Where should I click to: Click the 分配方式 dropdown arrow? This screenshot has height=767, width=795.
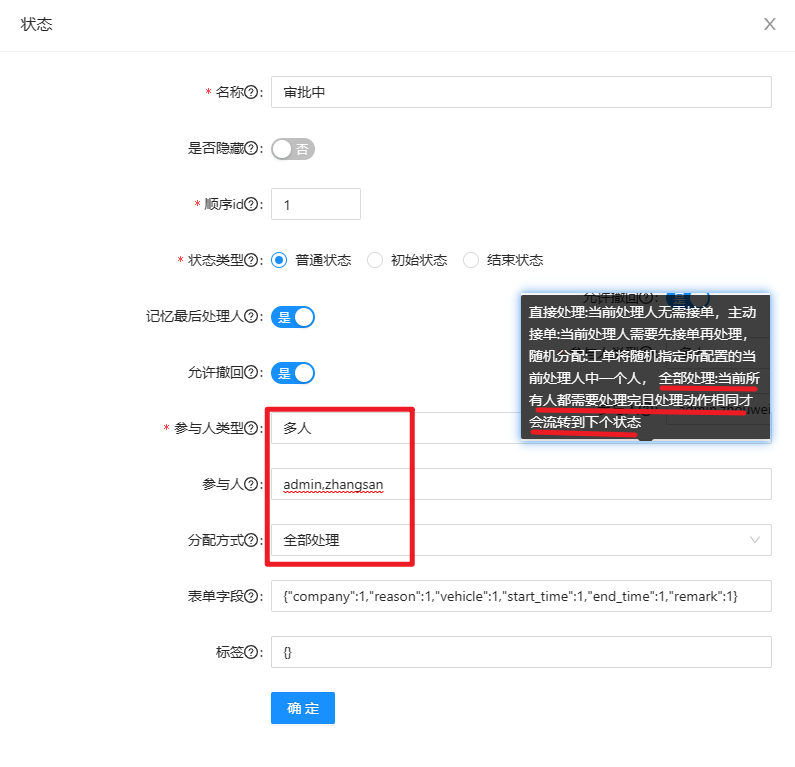pyautogui.click(x=755, y=540)
